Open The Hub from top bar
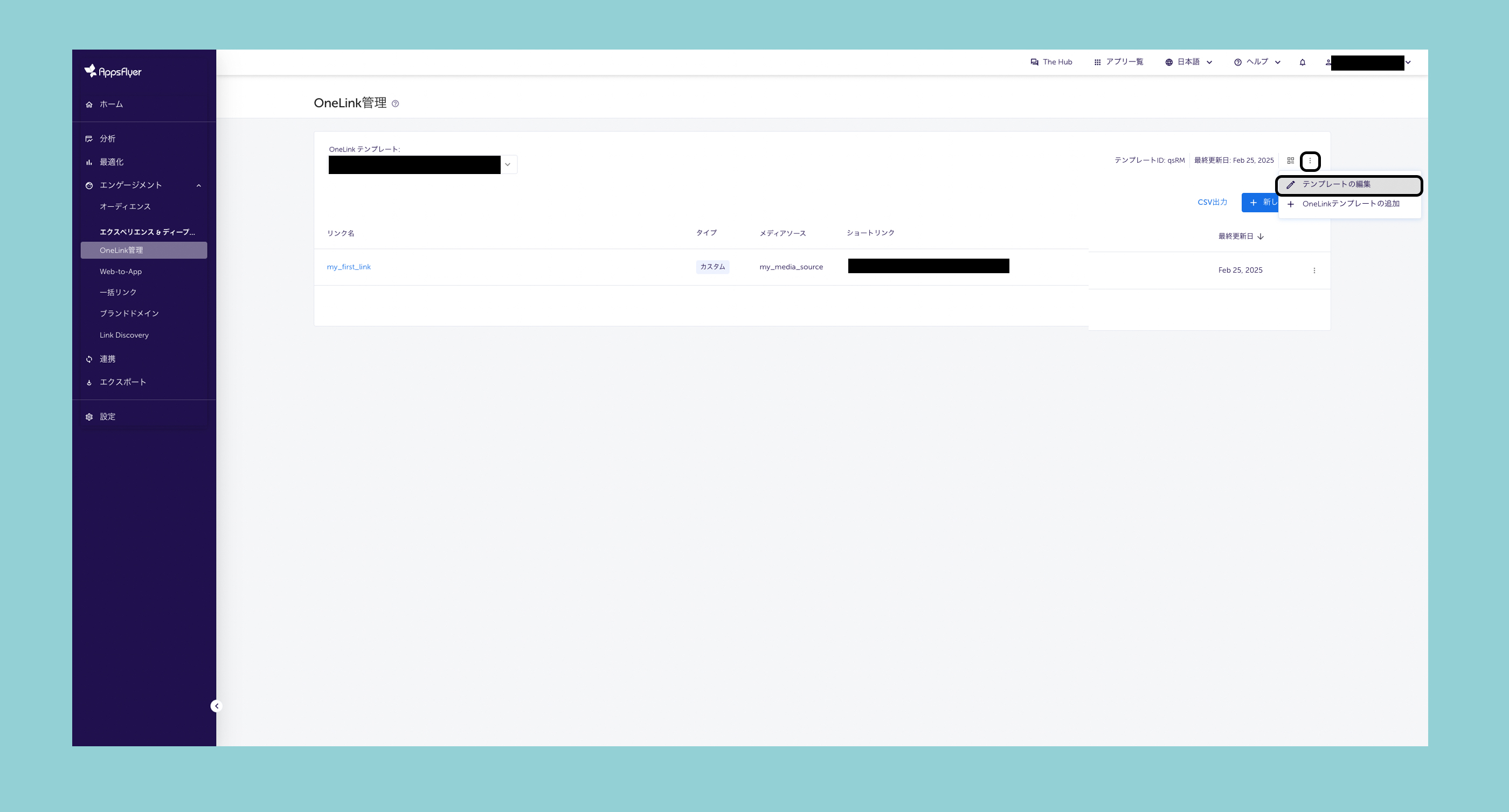Viewport: 1509px width, 812px height. tap(1051, 62)
